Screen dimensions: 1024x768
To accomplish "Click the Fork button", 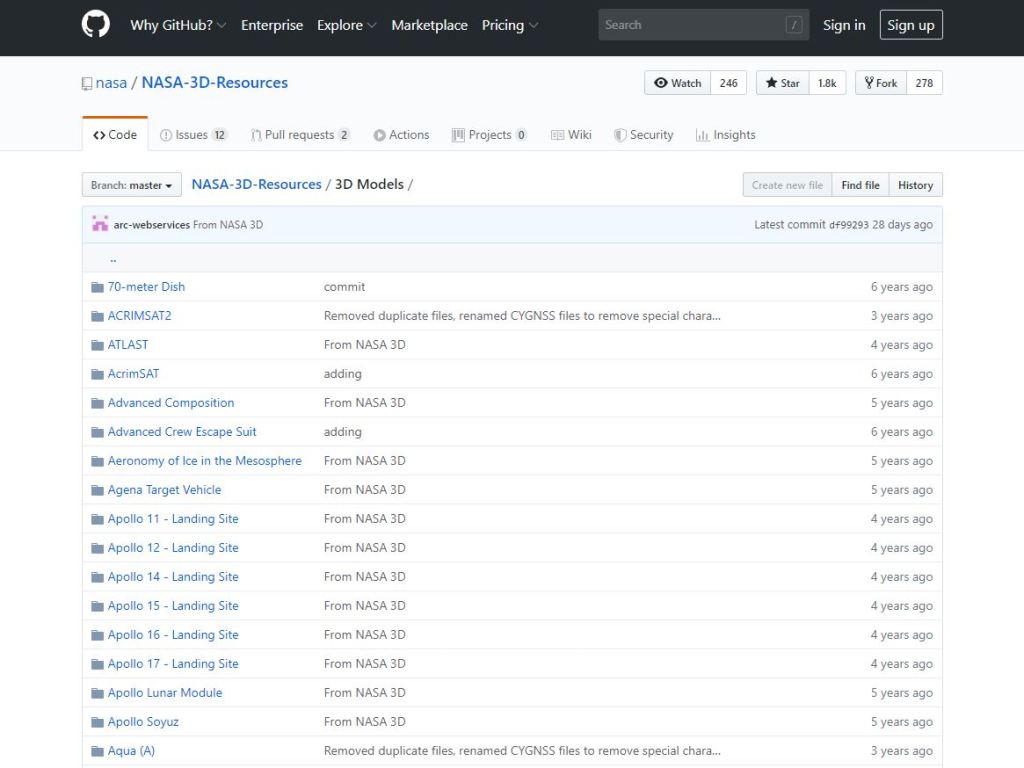I will tap(881, 83).
